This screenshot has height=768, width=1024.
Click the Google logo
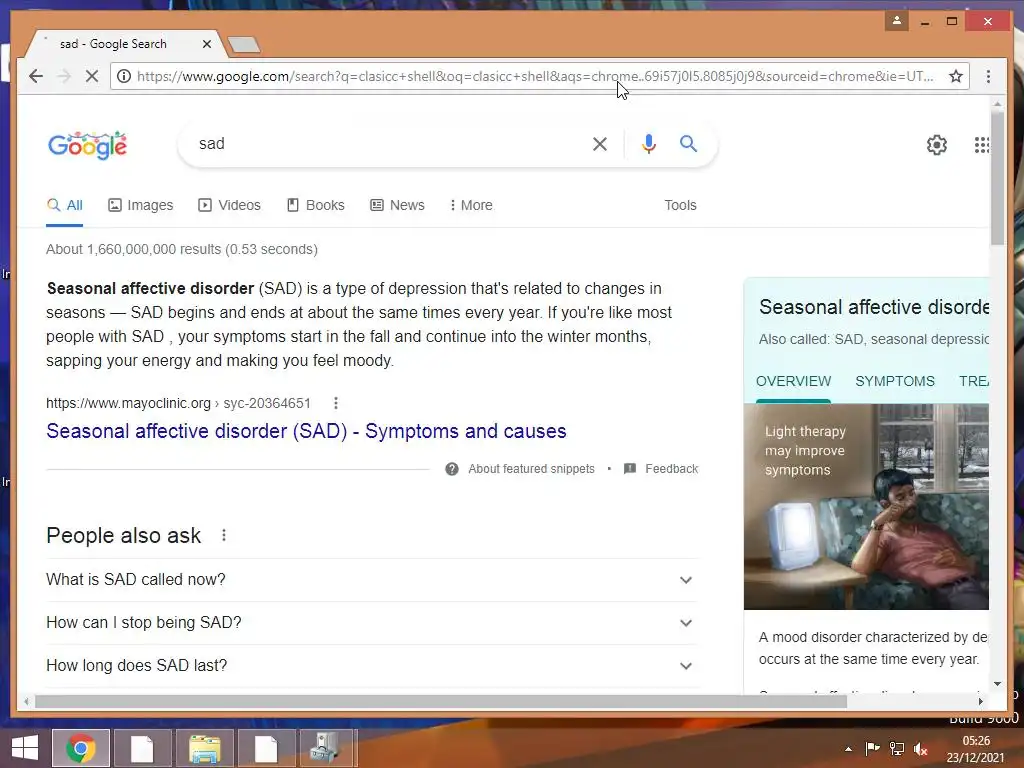[x=88, y=145]
